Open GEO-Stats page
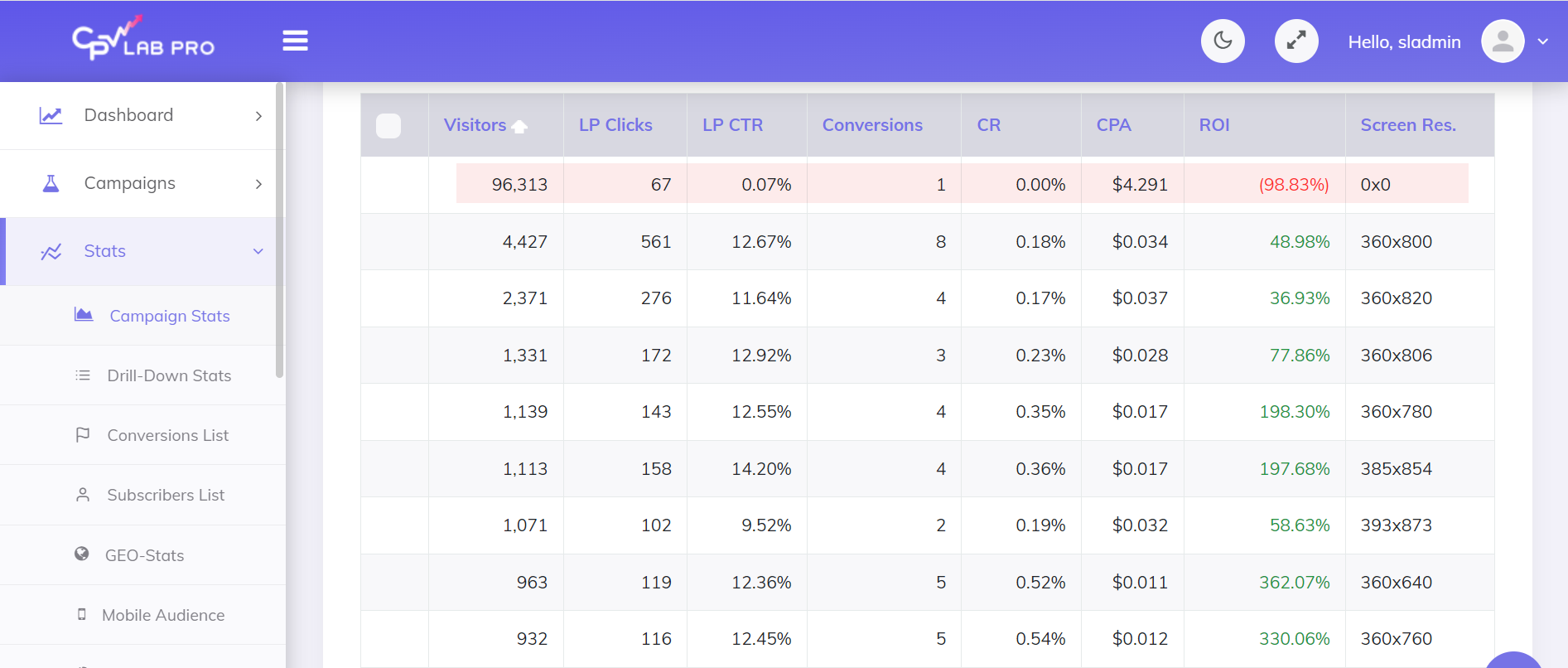The image size is (1568, 668). pyautogui.click(x=144, y=555)
